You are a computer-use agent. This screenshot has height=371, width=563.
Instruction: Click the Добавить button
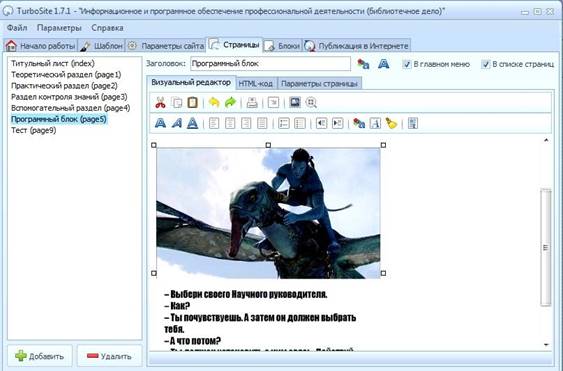[x=40, y=356]
